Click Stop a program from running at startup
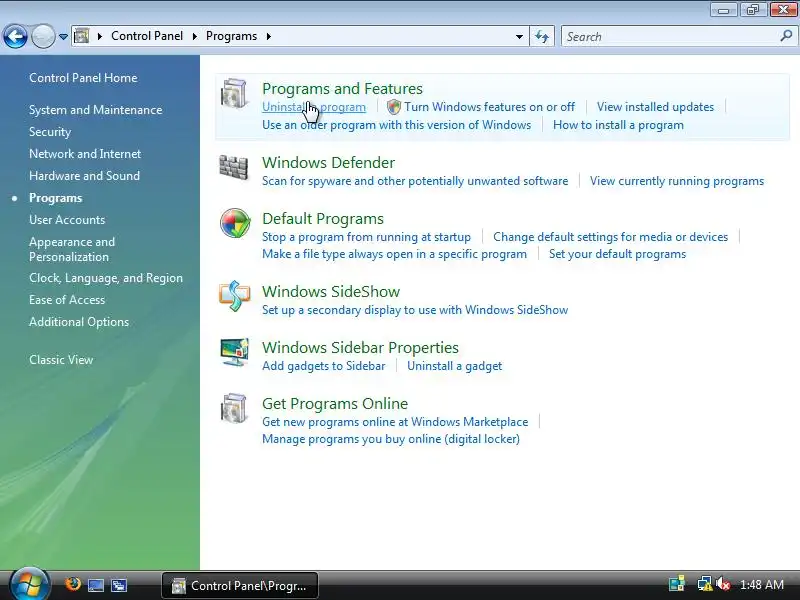This screenshot has width=800, height=600. coord(366,237)
